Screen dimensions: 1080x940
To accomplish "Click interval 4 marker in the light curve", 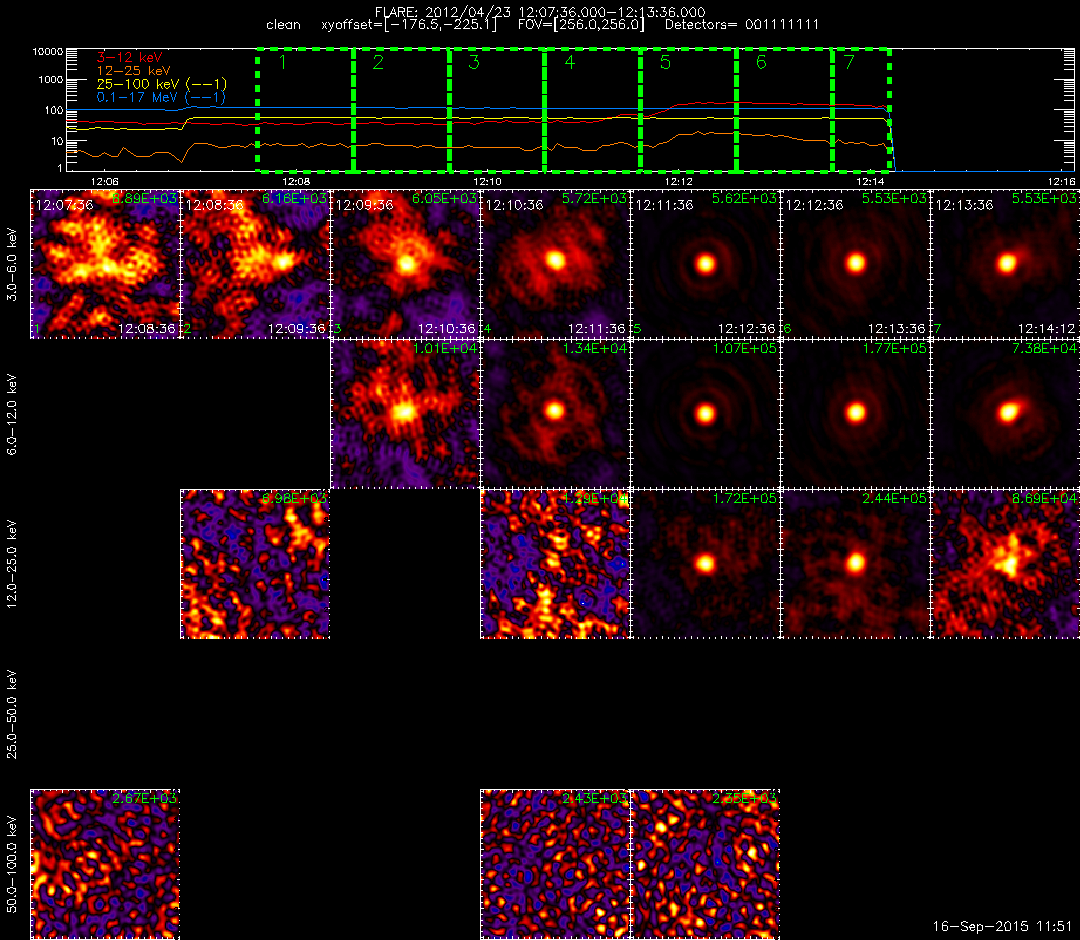I will point(570,62).
